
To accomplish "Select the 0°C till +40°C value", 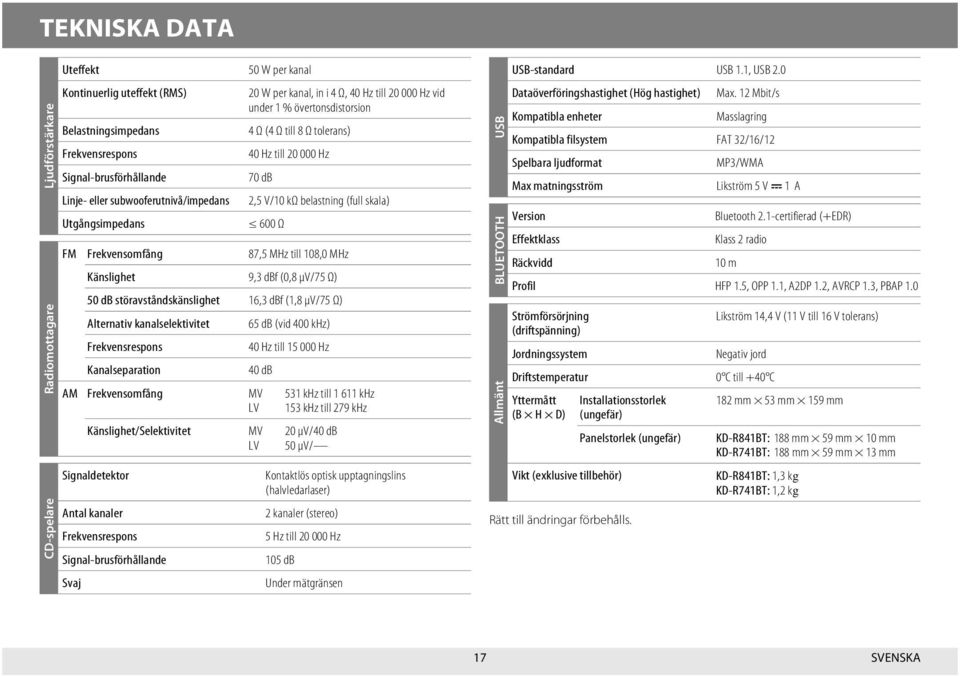I will 745,378.
